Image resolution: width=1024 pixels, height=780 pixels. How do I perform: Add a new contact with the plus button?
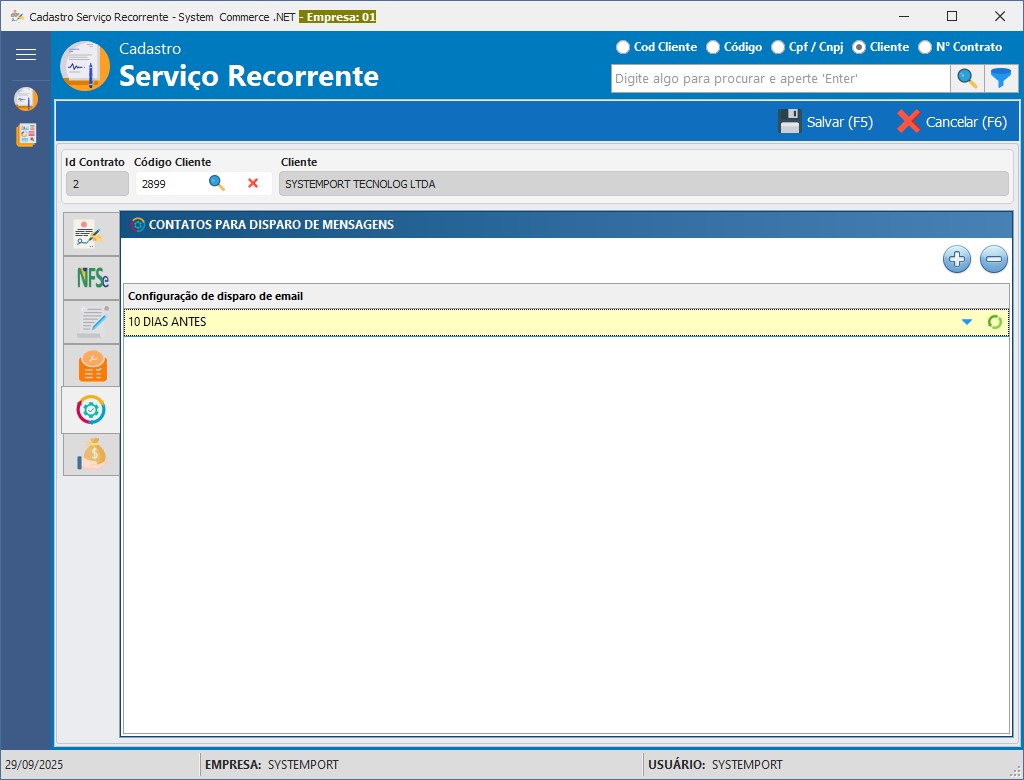point(956,258)
